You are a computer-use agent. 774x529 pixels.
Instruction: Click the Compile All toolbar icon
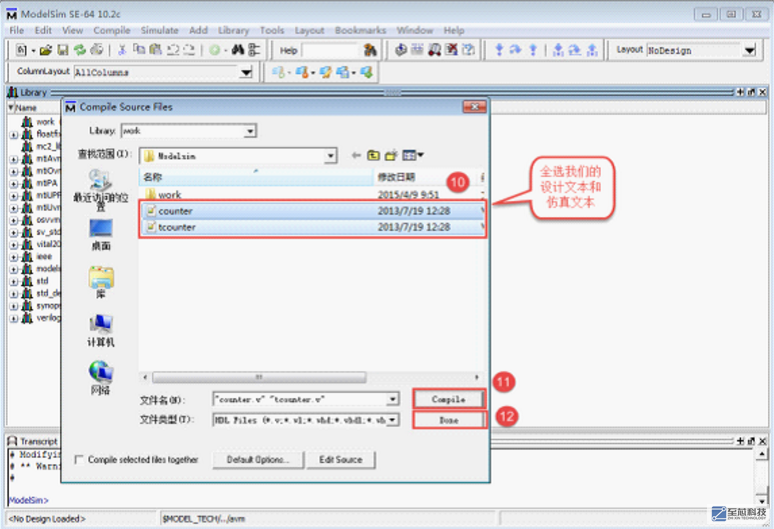[418, 50]
